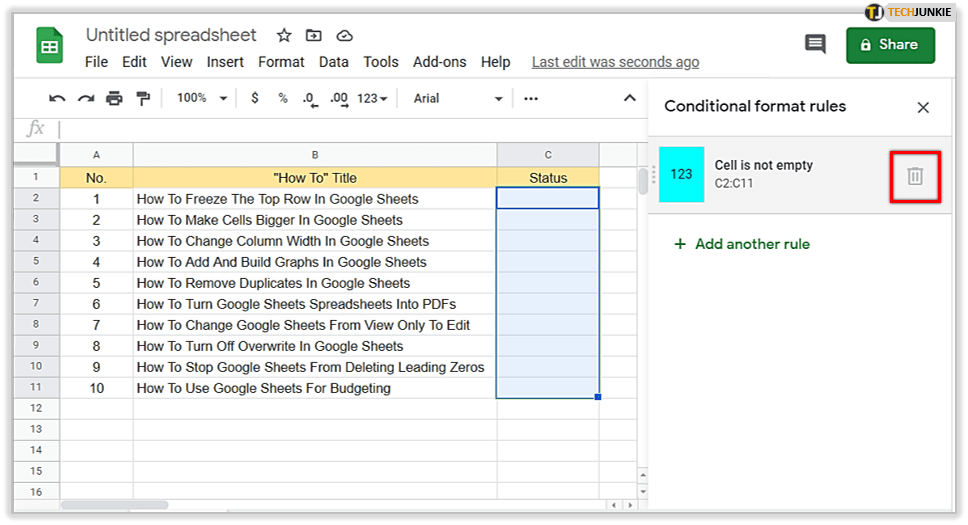
Task: Delete the 'Cell is not empty' rule
Action: point(915,176)
